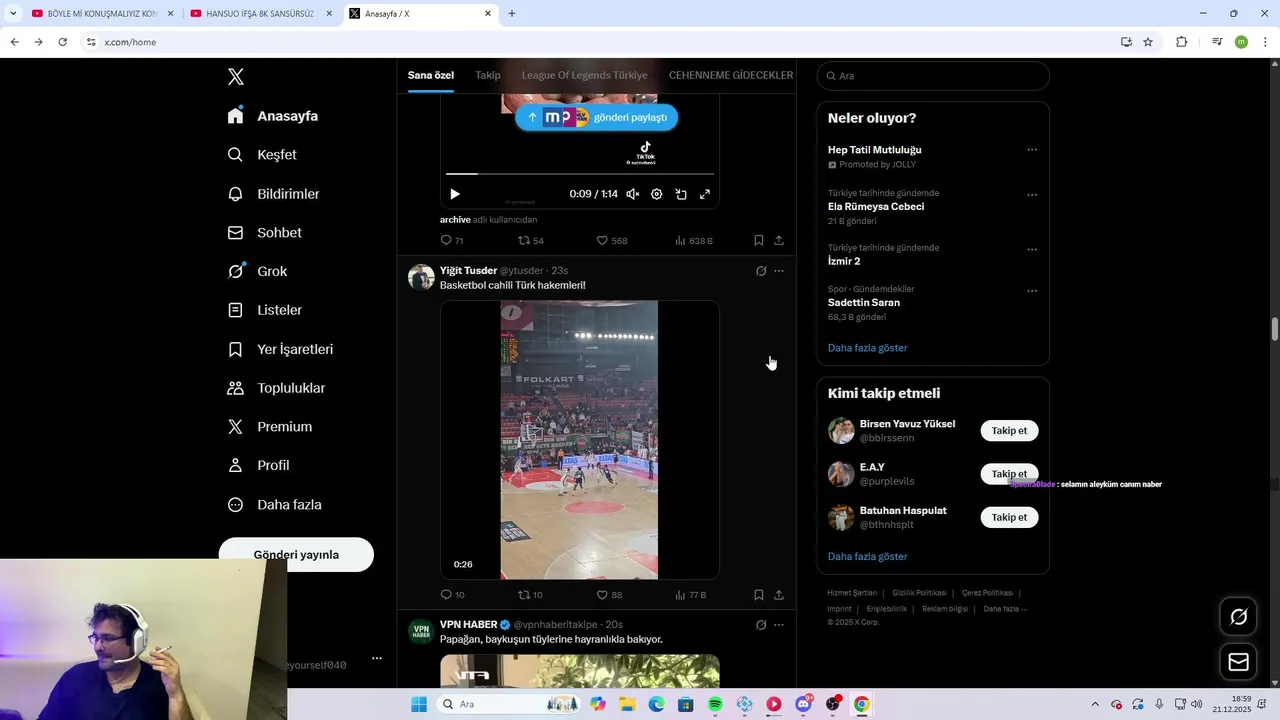Play the basketball video thumbnail
Screen dimensions: 1280x720
click(x=580, y=440)
